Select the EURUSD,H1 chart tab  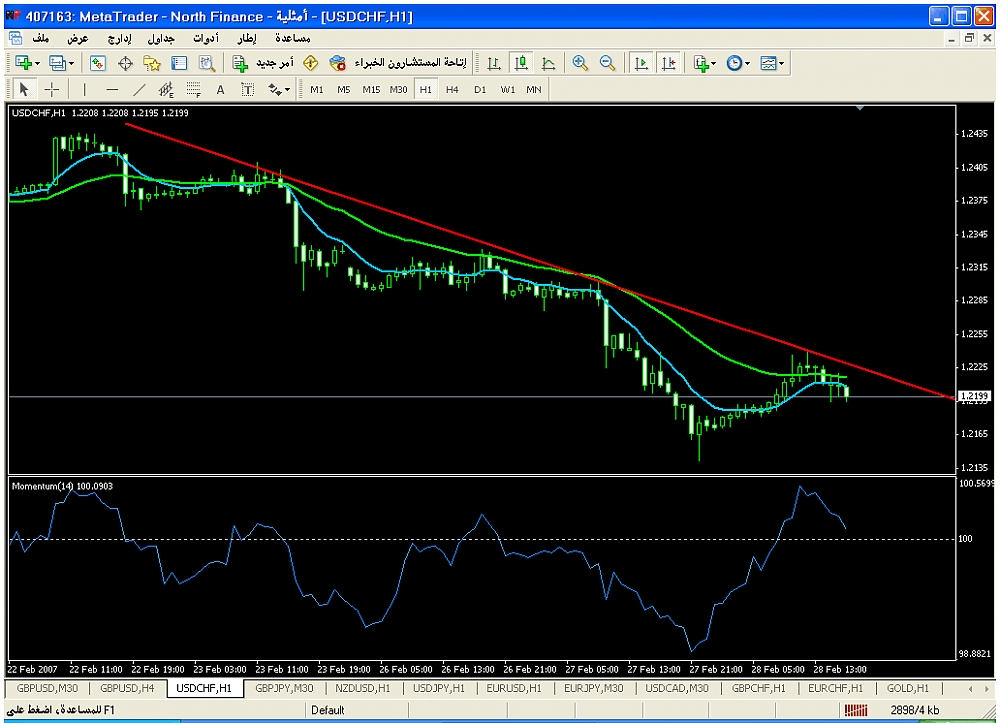513,688
